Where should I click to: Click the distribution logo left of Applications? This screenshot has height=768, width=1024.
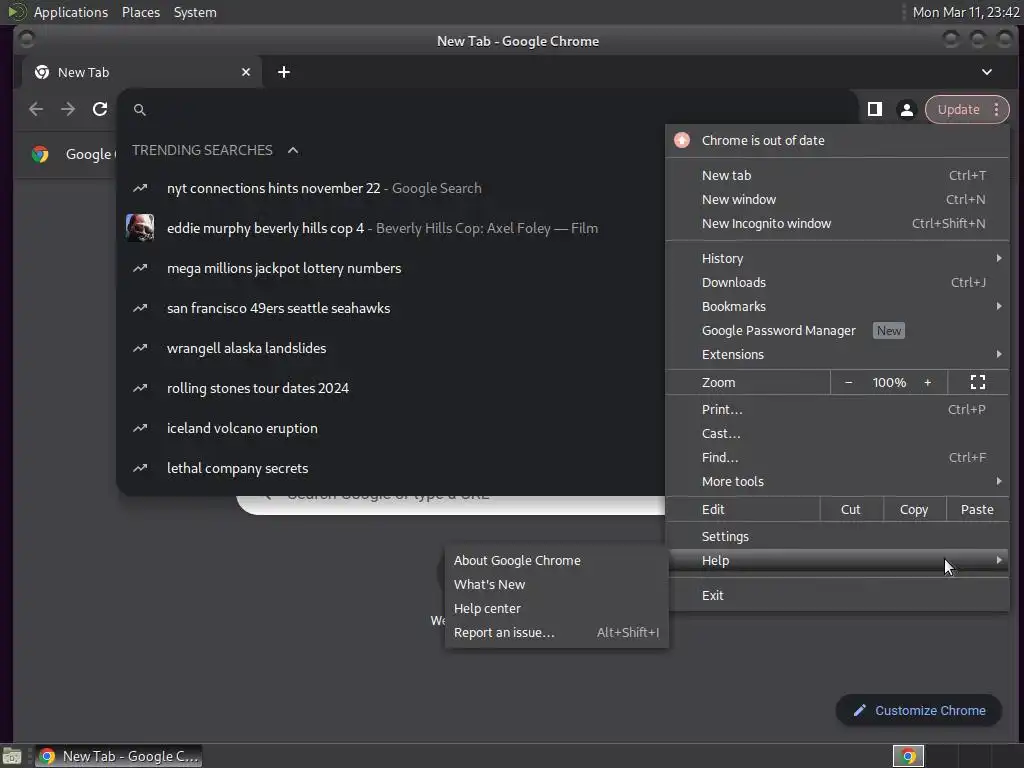17,12
